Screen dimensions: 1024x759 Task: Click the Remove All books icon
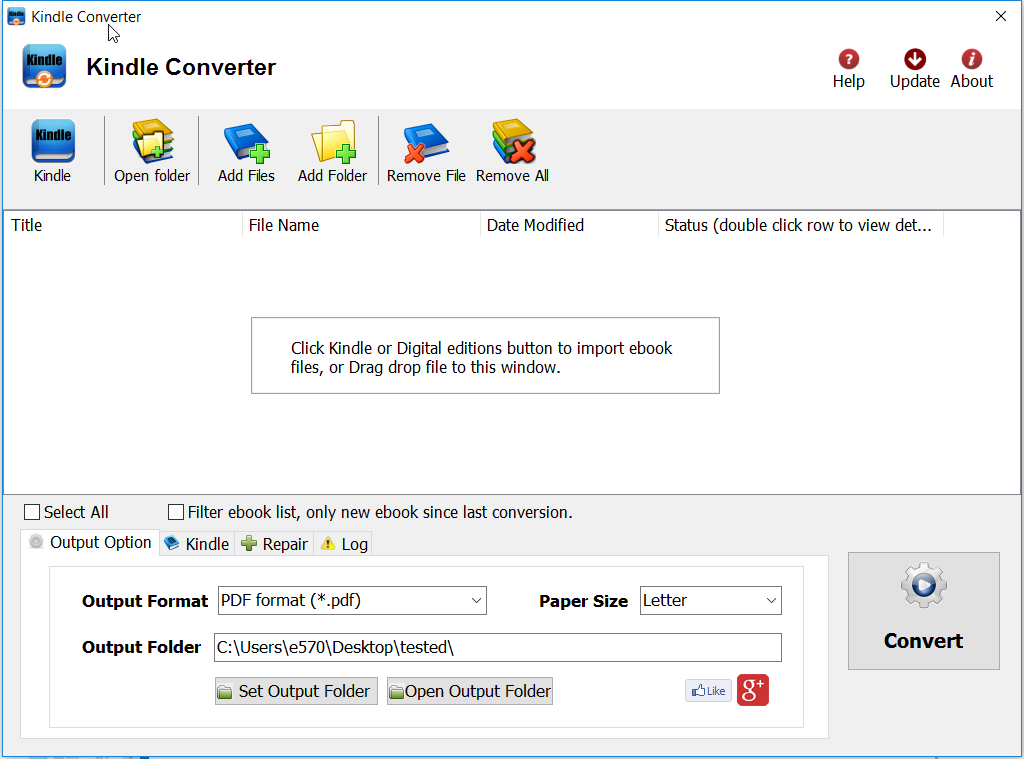(513, 141)
